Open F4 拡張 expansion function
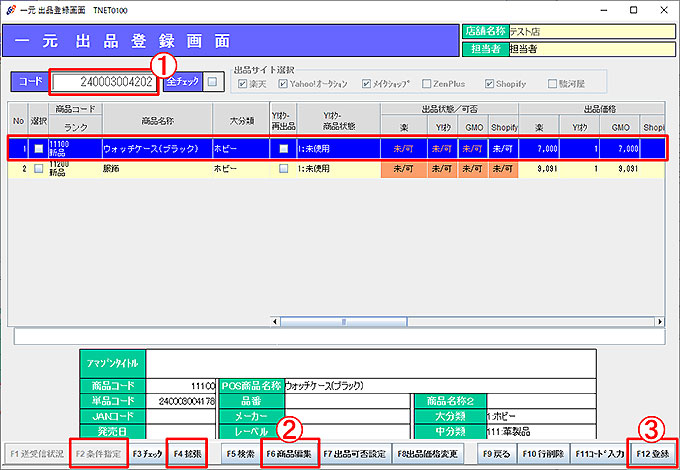The image size is (680, 470). (x=187, y=453)
